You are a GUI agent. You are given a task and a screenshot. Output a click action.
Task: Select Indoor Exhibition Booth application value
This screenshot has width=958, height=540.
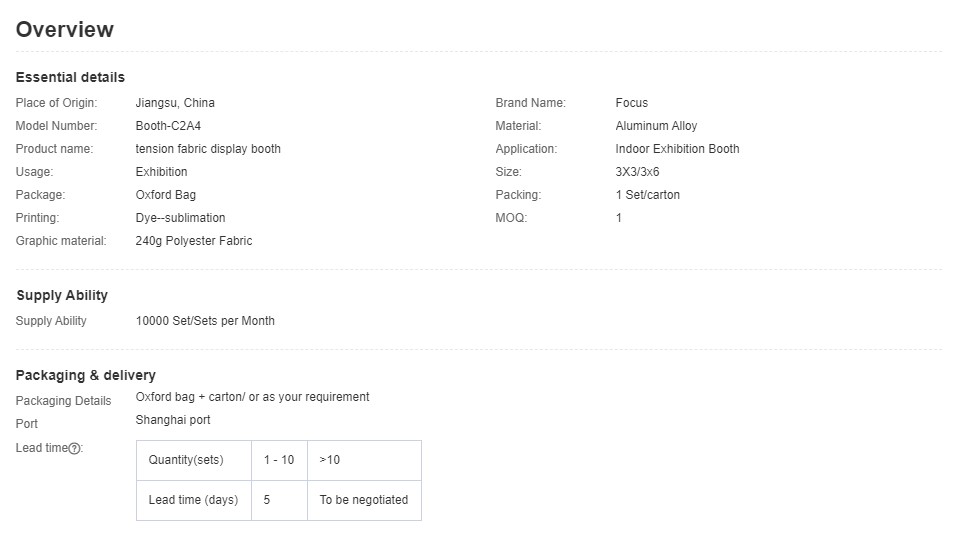[x=678, y=148]
